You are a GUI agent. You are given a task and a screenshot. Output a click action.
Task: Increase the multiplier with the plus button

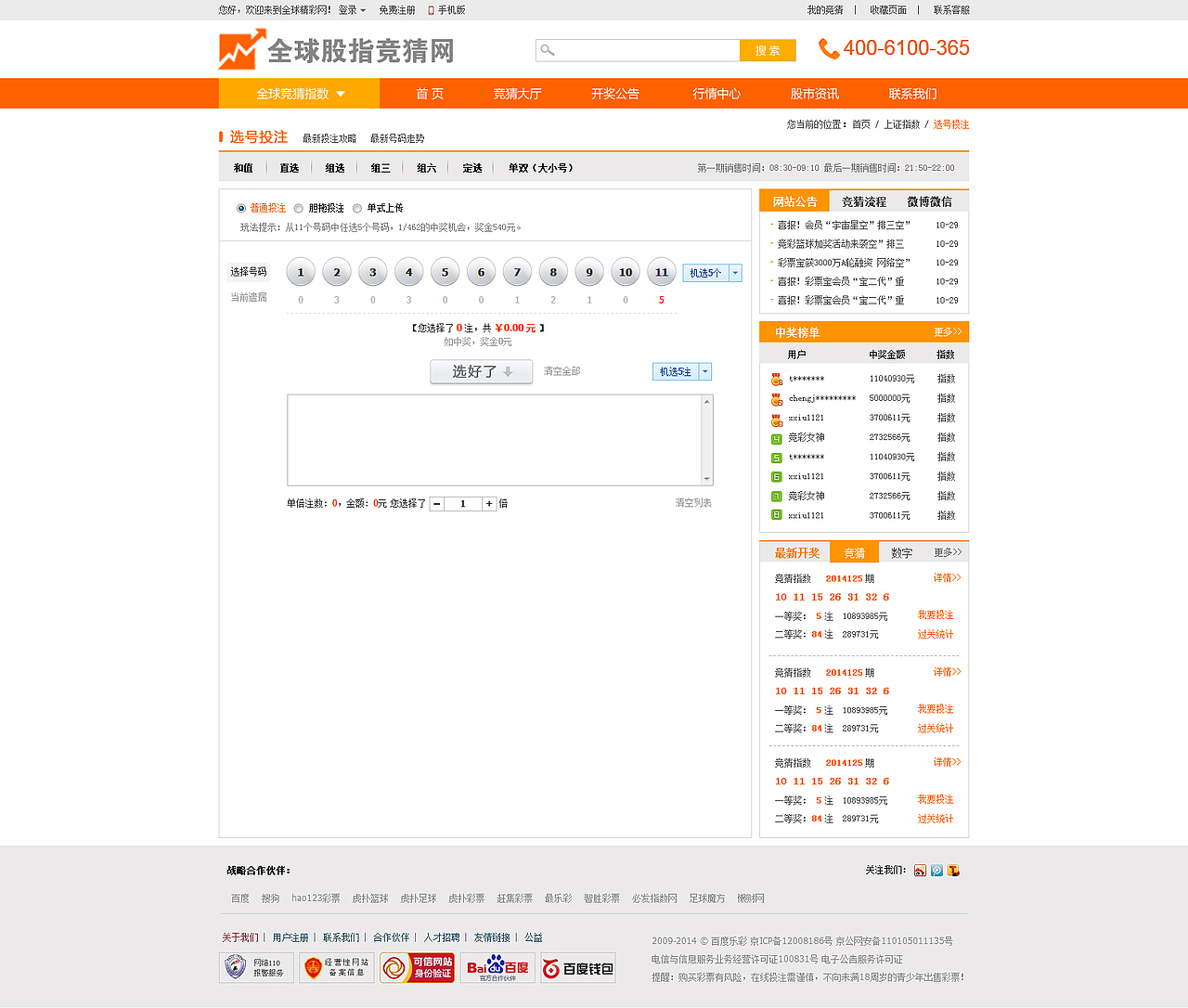click(489, 504)
